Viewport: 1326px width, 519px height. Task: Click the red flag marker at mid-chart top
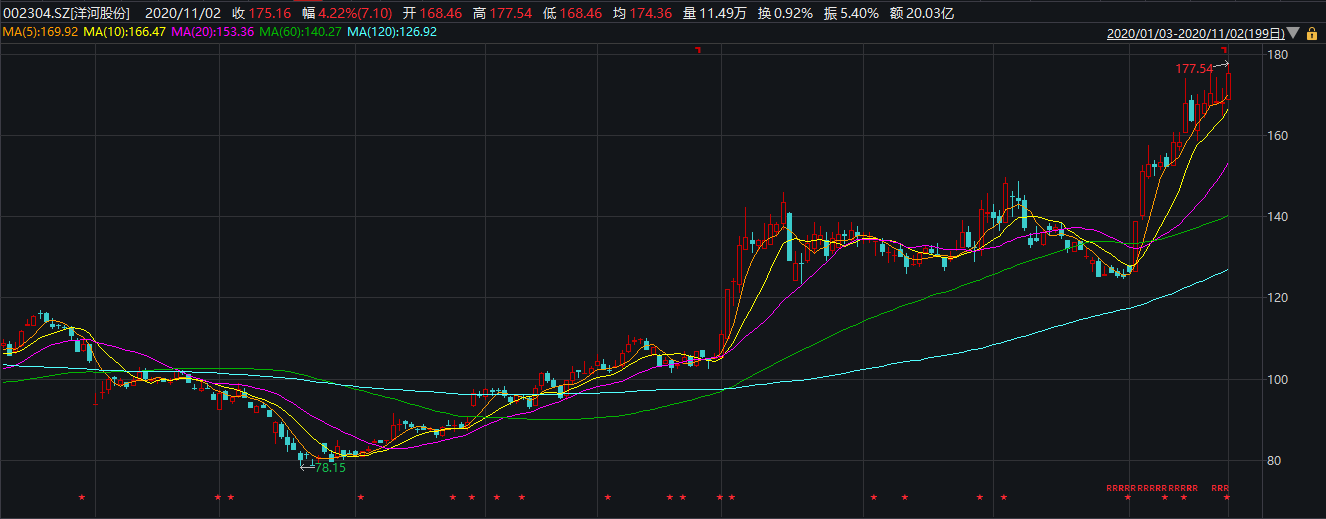(x=698, y=50)
